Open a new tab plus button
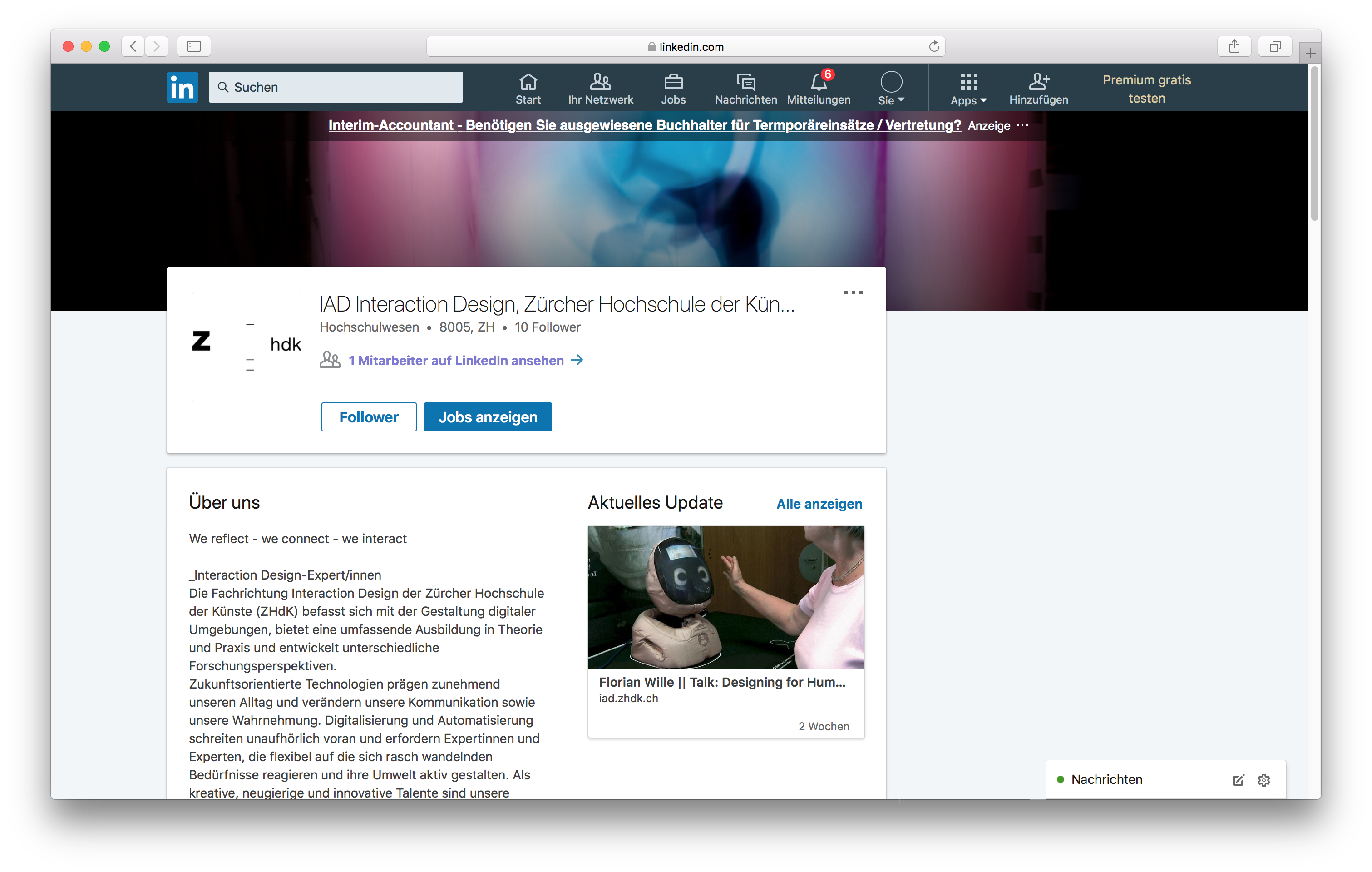 pyautogui.click(x=1310, y=53)
